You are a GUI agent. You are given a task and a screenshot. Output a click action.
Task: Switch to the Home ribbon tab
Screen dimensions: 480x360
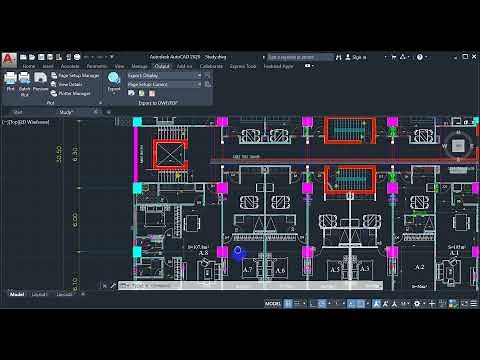tap(29, 66)
